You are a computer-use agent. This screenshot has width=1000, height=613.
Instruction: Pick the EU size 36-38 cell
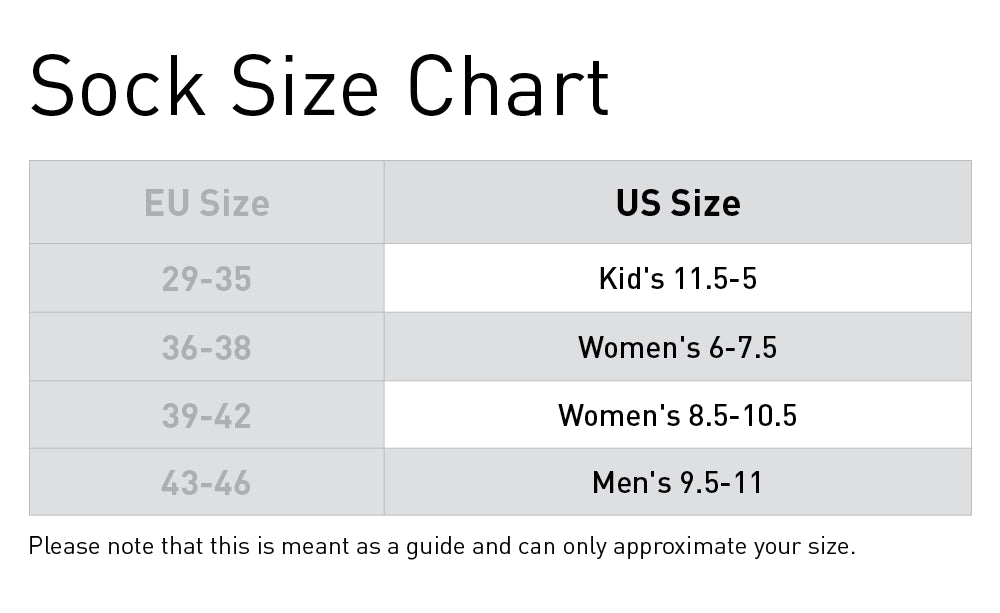pyautogui.click(x=207, y=347)
